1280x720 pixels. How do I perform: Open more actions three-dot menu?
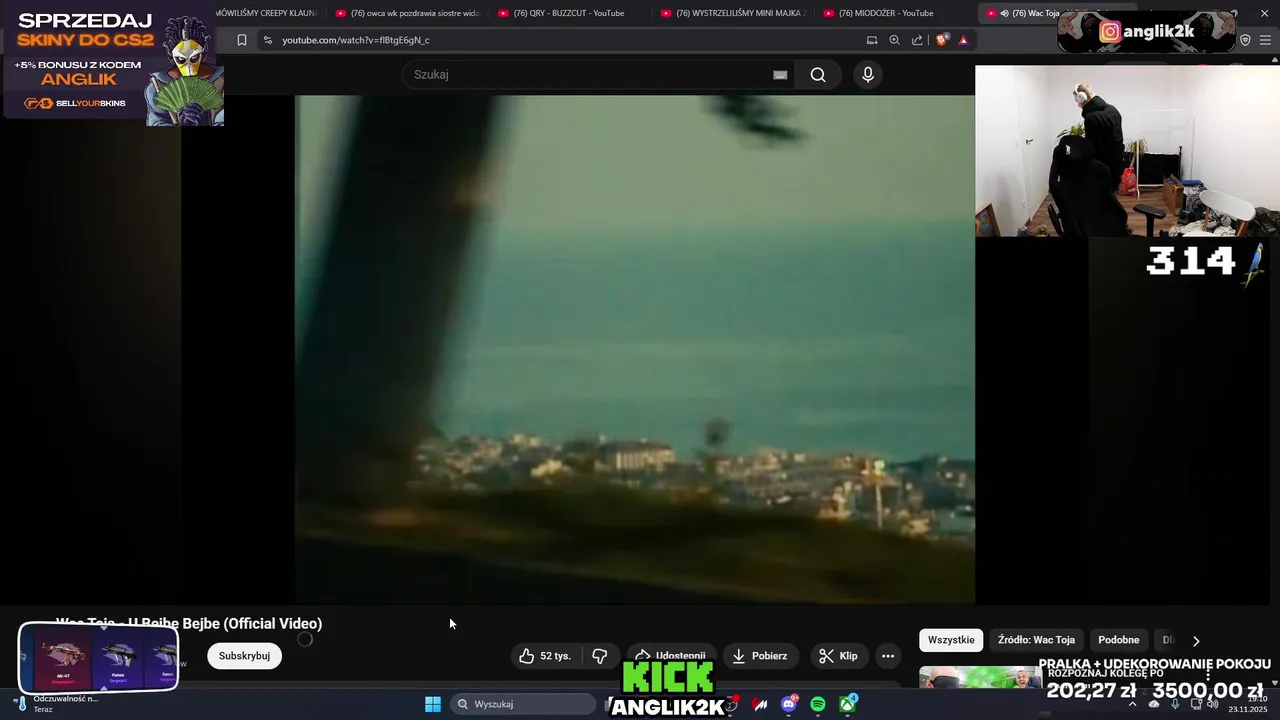pyautogui.click(x=888, y=656)
